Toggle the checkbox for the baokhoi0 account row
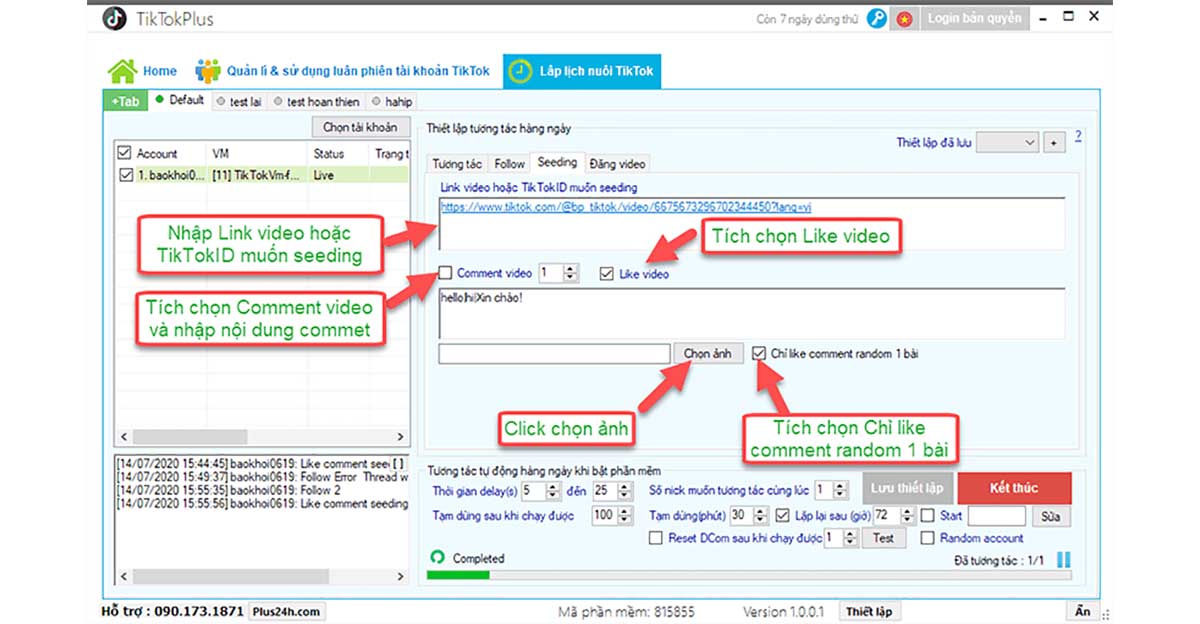Screen dimensions: 1200x624 (124, 175)
